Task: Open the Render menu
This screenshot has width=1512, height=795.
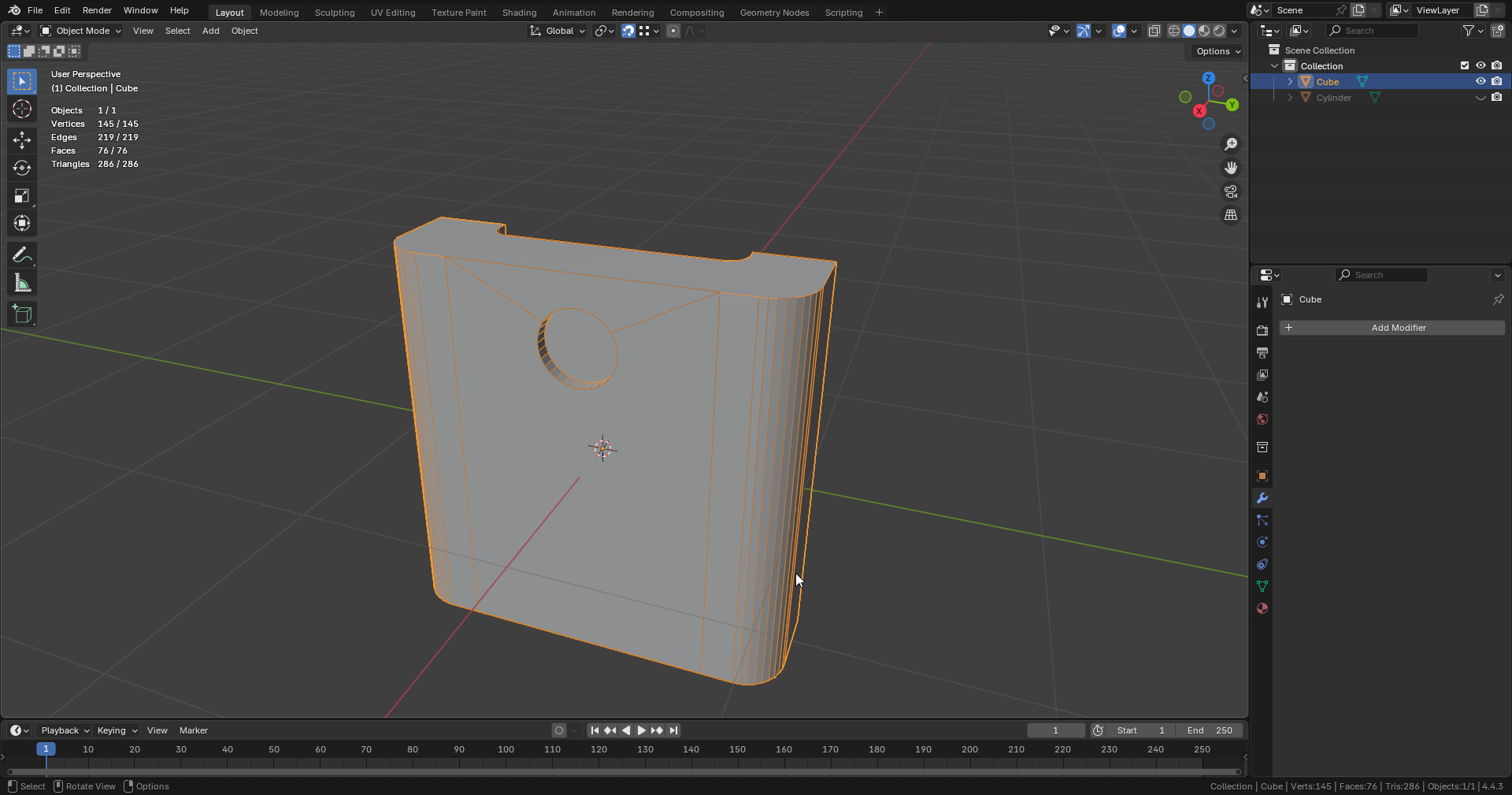Action: point(97,10)
